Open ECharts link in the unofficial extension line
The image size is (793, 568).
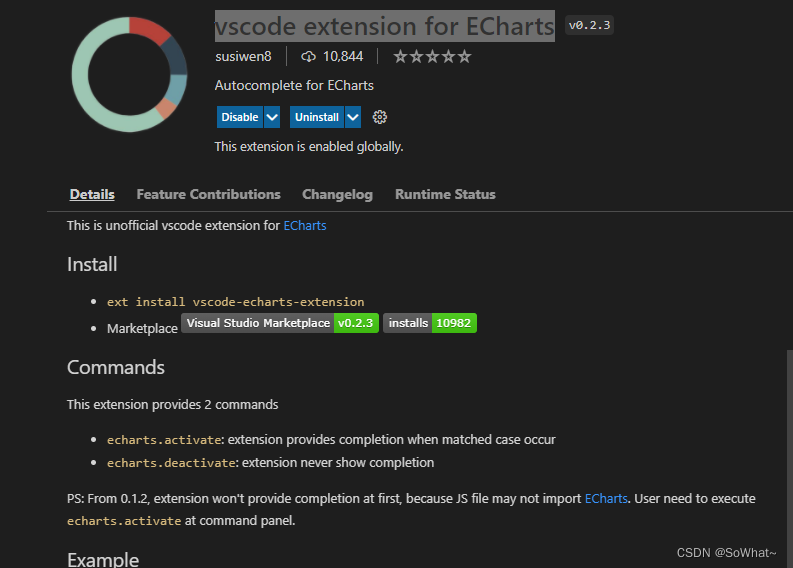(305, 226)
